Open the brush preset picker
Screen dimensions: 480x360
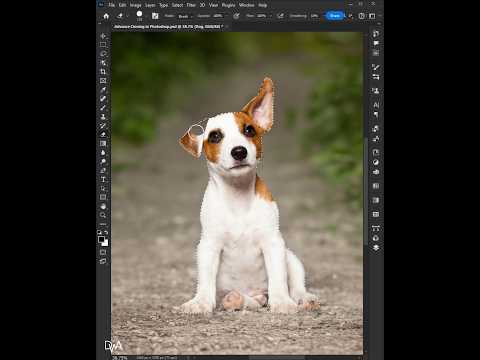click(x=139, y=16)
